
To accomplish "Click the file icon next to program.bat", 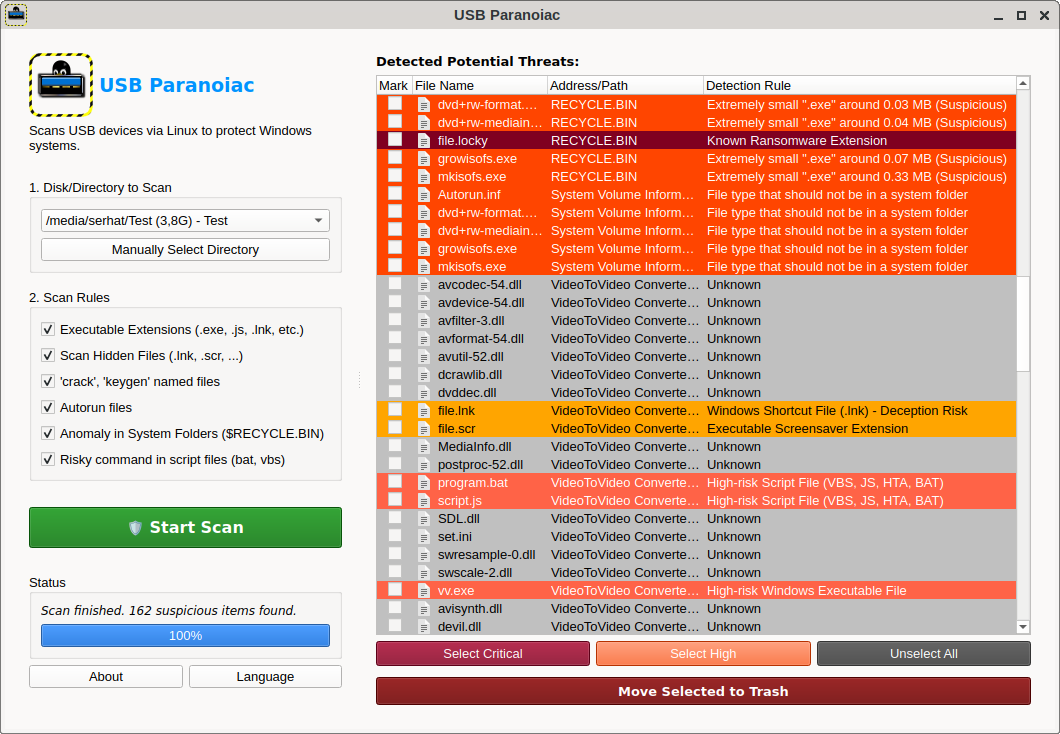I will coord(424,483).
